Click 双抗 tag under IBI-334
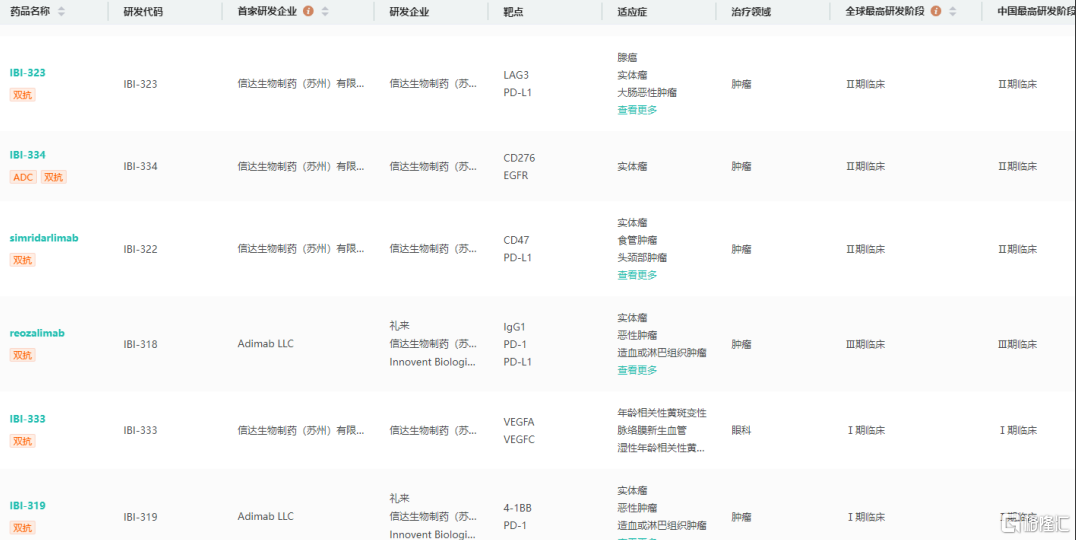The height and width of the screenshot is (540, 1076). pos(54,177)
